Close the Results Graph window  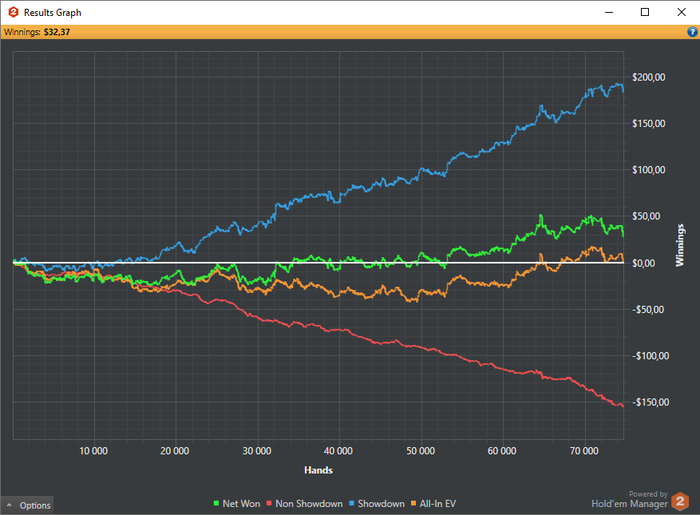(681, 12)
